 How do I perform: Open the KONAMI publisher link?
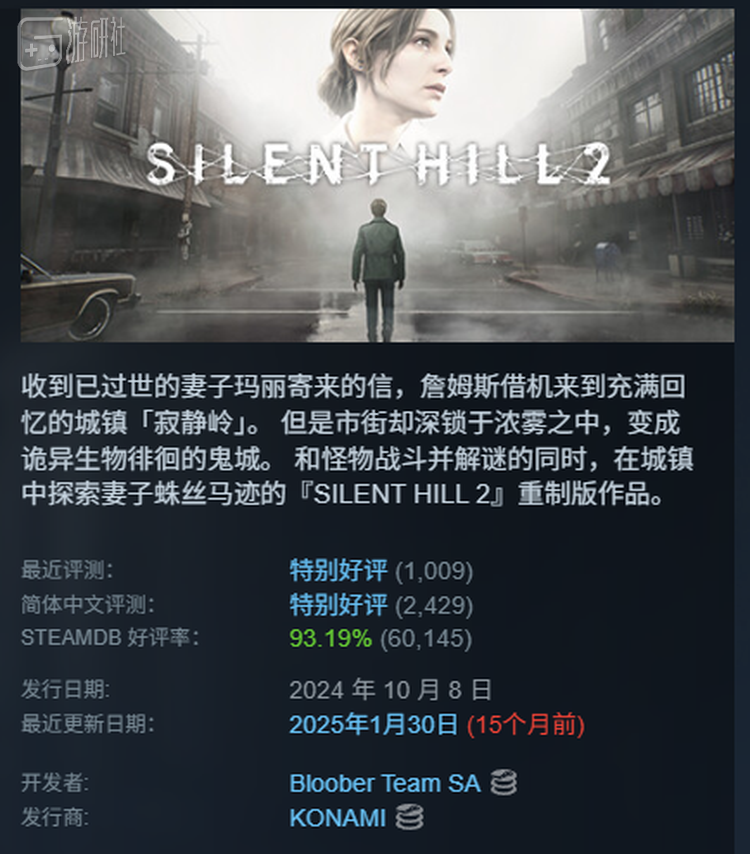338,818
